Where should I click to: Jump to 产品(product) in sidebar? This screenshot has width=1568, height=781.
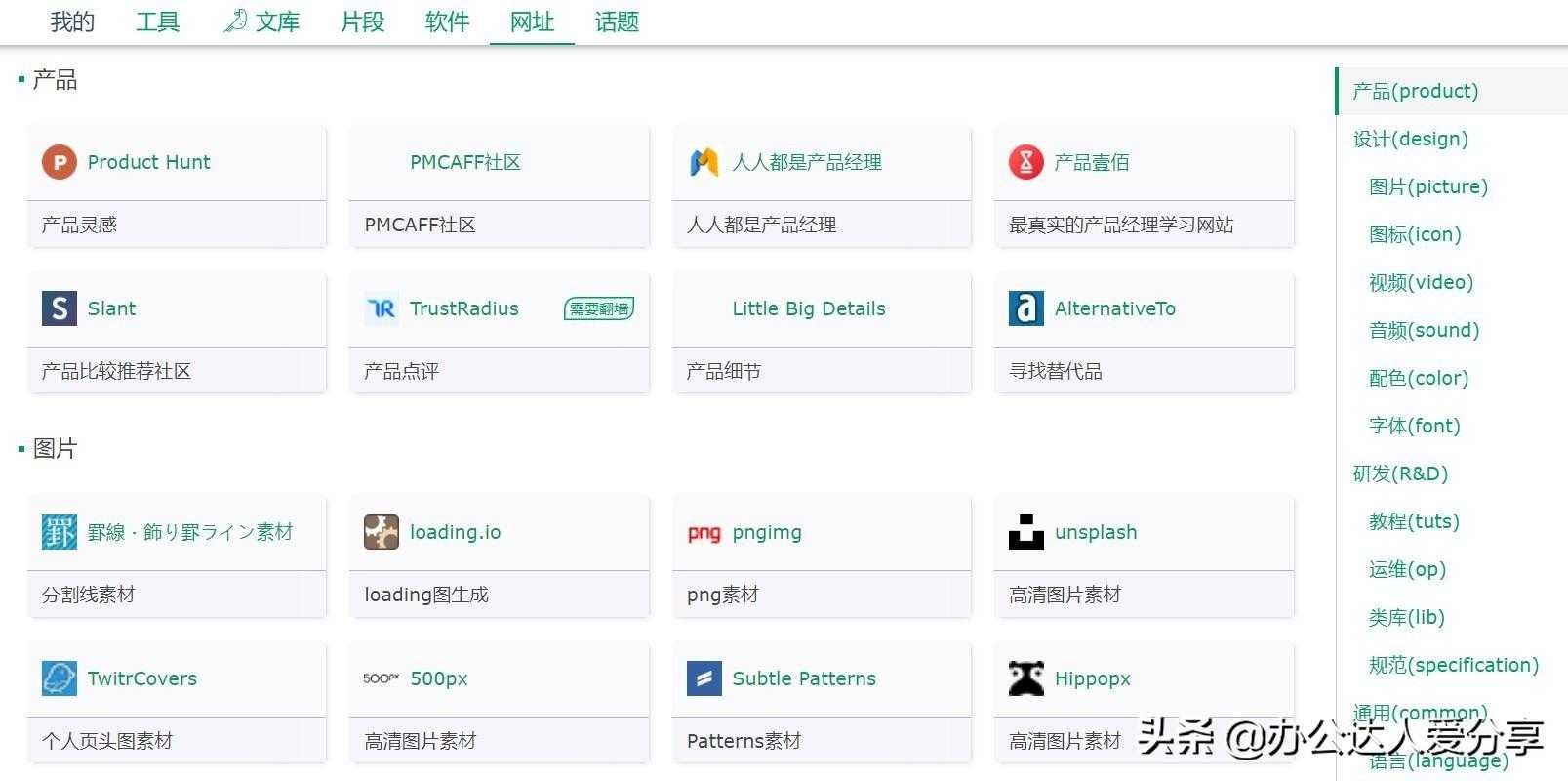click(1416, 91)
